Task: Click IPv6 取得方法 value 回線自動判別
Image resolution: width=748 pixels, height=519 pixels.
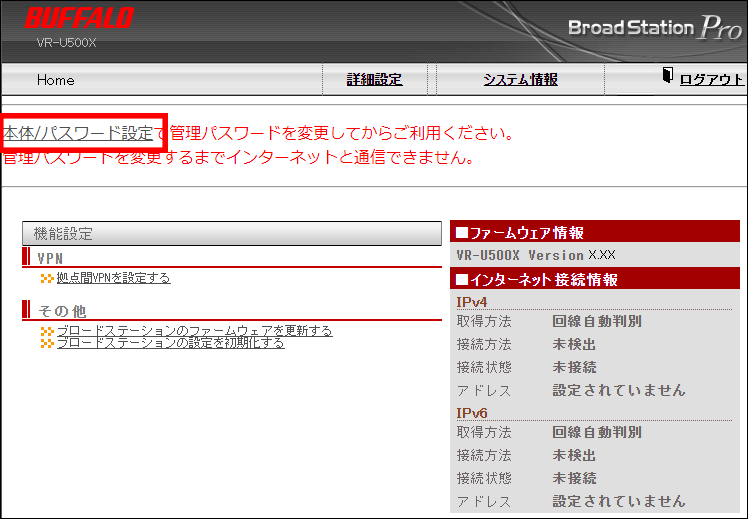Action: pyautogui.click(x=597, y=432)
